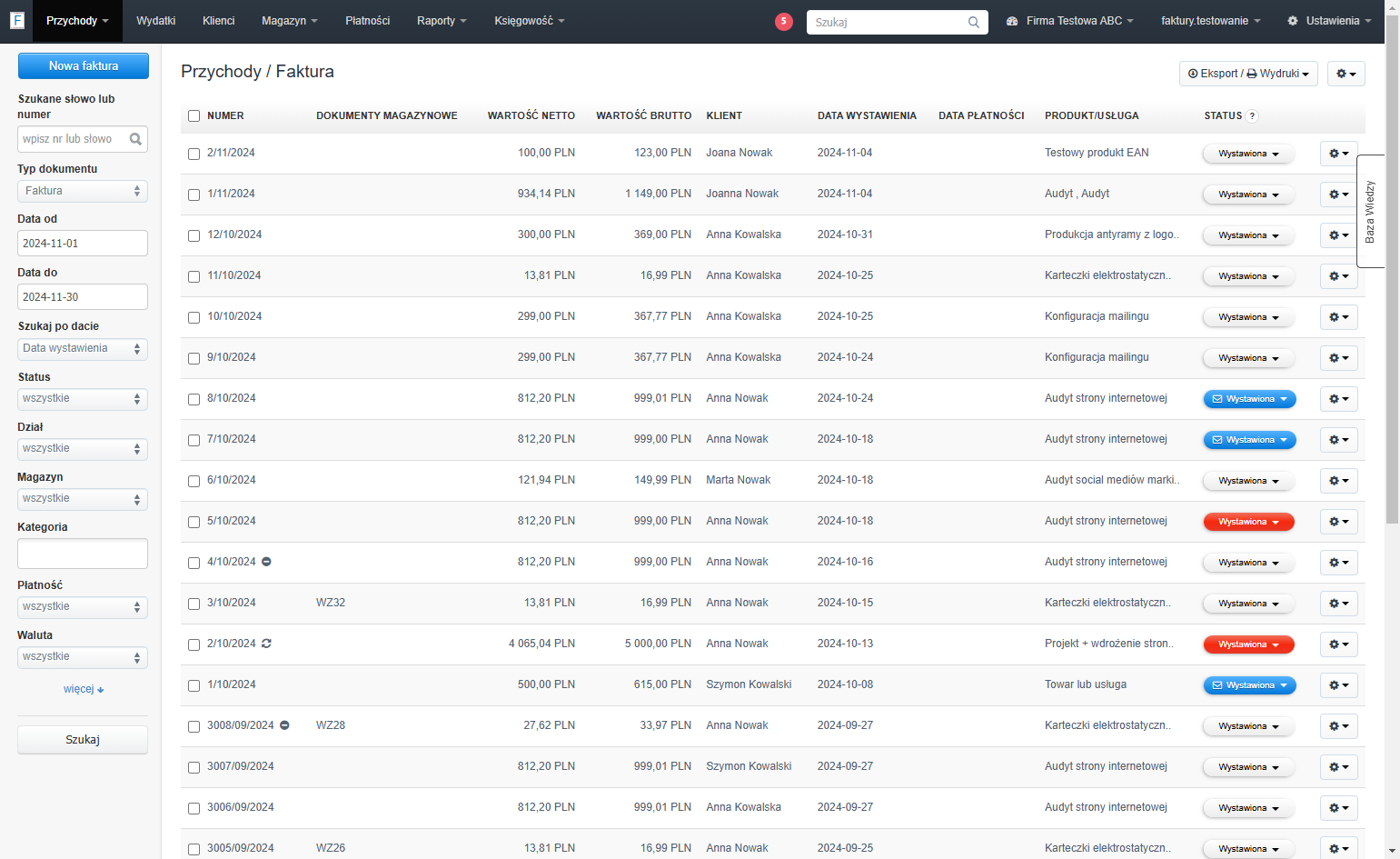
Task: Select the checkbox for invoice 7/10/2024
Action: pyautogui.click(x=194, y=440)
